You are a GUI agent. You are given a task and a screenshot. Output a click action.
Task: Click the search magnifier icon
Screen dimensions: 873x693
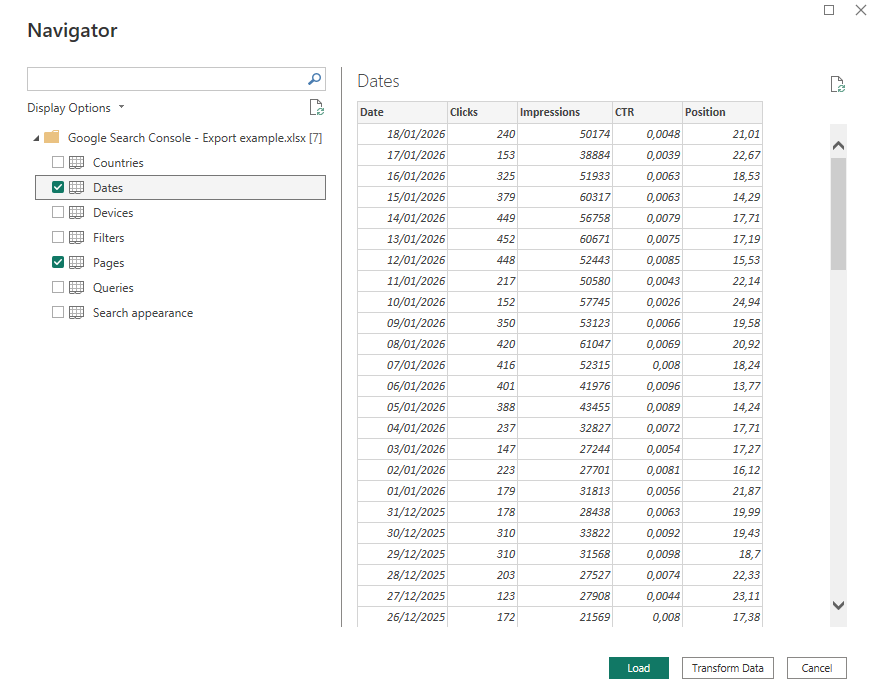[x=315, y=79]
